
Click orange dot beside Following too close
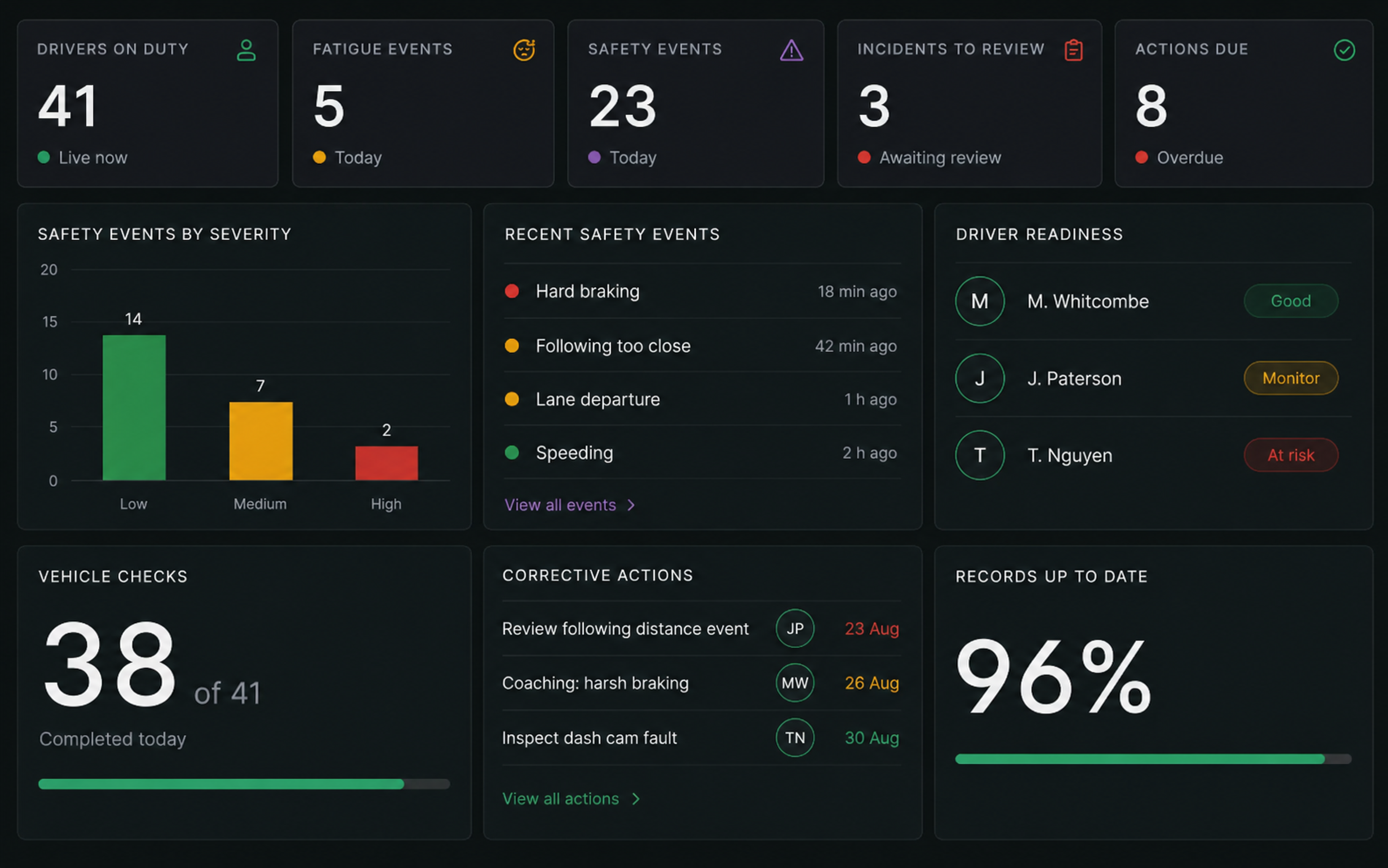click(512, 345)
